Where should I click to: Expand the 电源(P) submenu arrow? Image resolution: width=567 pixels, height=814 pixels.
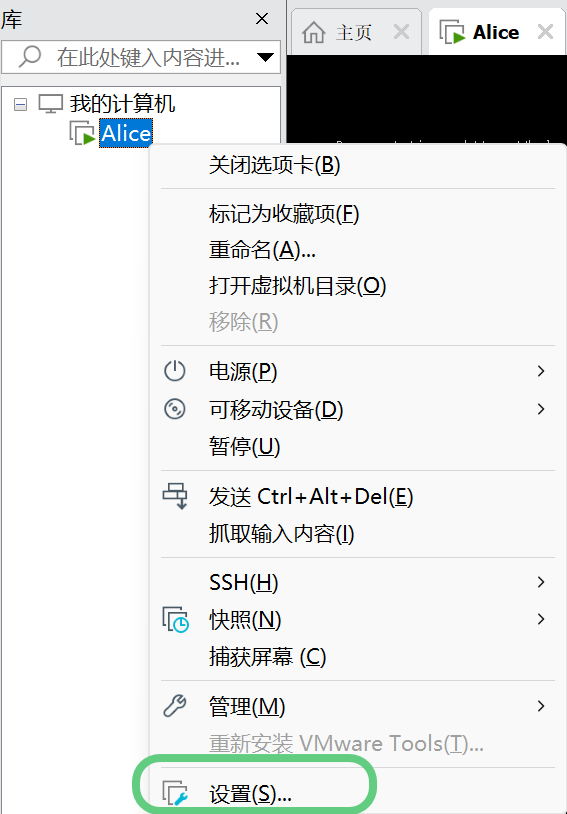[x=541, y=371]
